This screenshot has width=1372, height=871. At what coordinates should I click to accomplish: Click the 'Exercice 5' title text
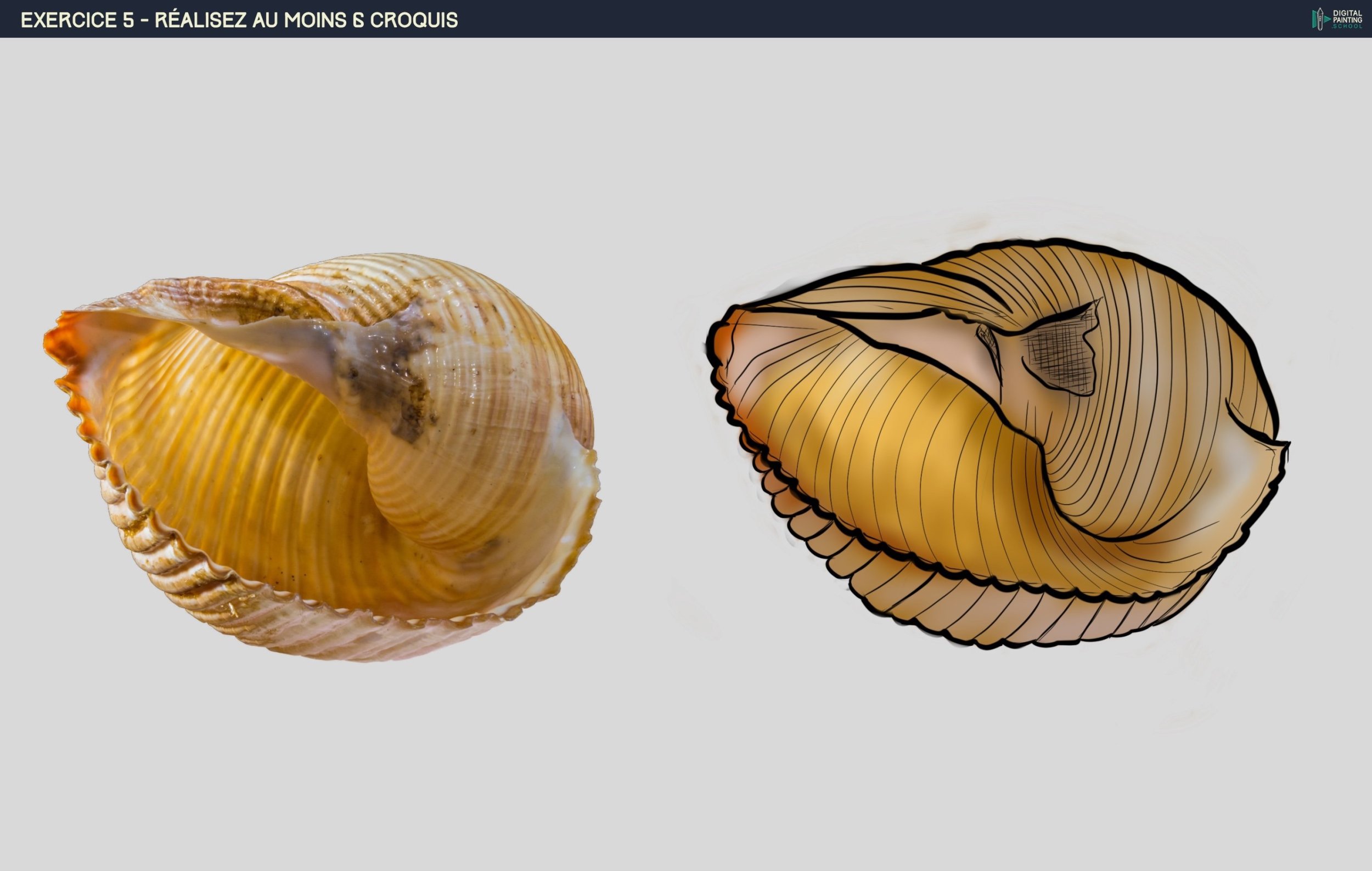tap(77, 20)
